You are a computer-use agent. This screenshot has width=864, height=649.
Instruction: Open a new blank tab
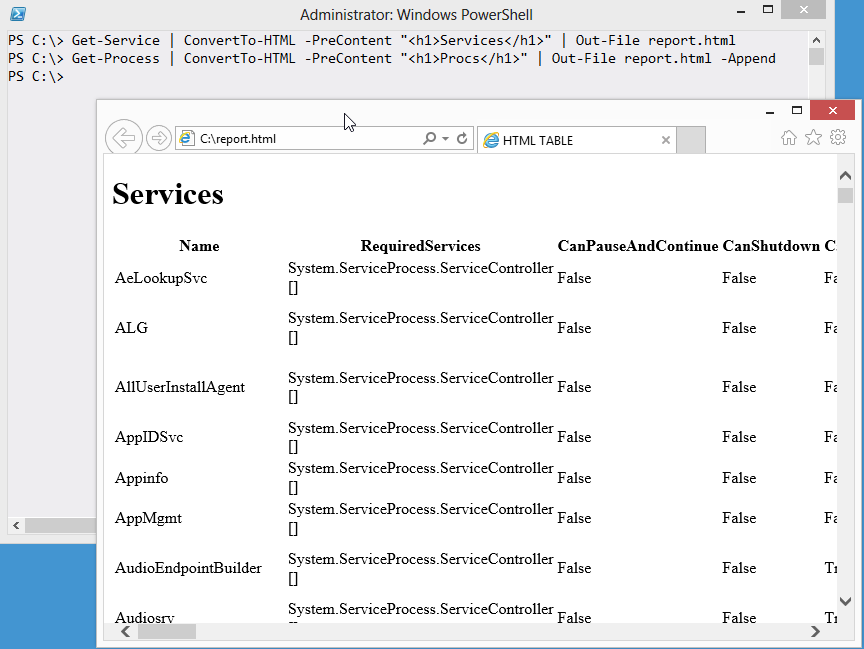point(691,141)
